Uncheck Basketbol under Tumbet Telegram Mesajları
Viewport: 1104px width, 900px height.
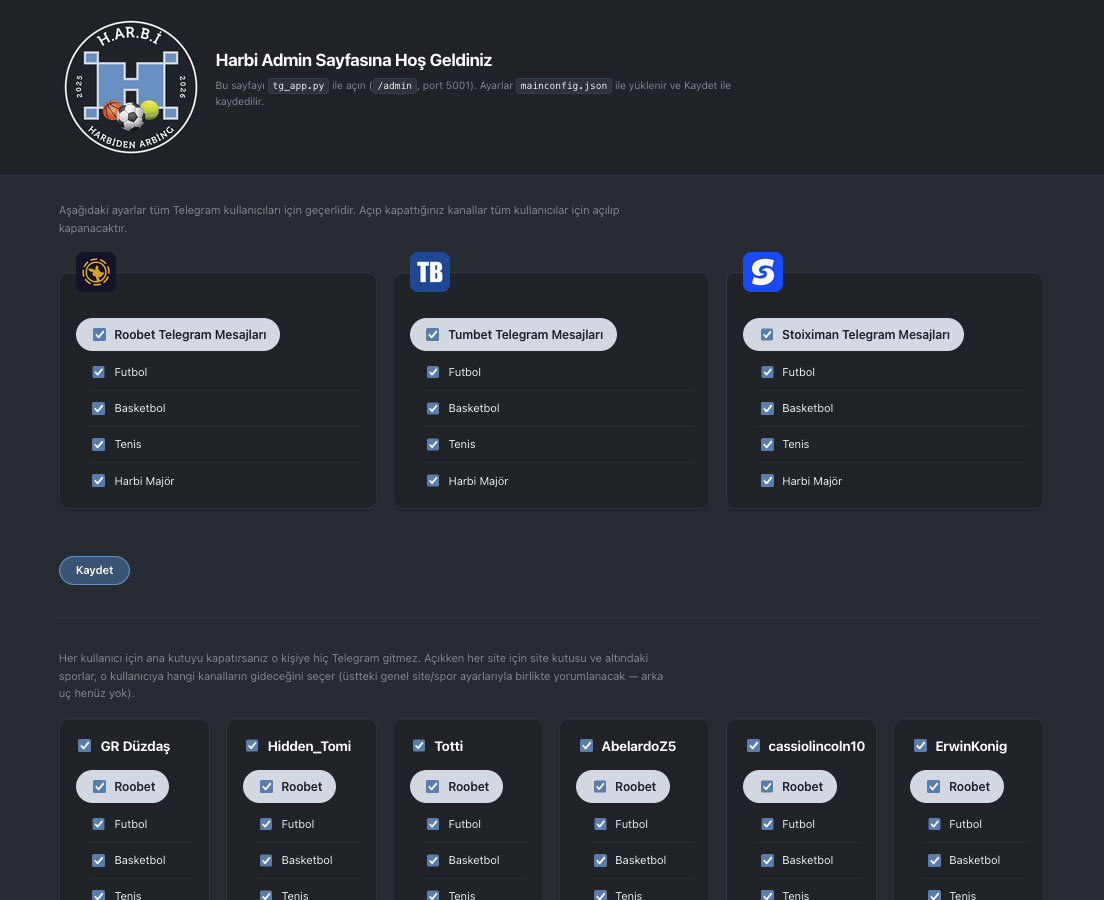[433, 408]
